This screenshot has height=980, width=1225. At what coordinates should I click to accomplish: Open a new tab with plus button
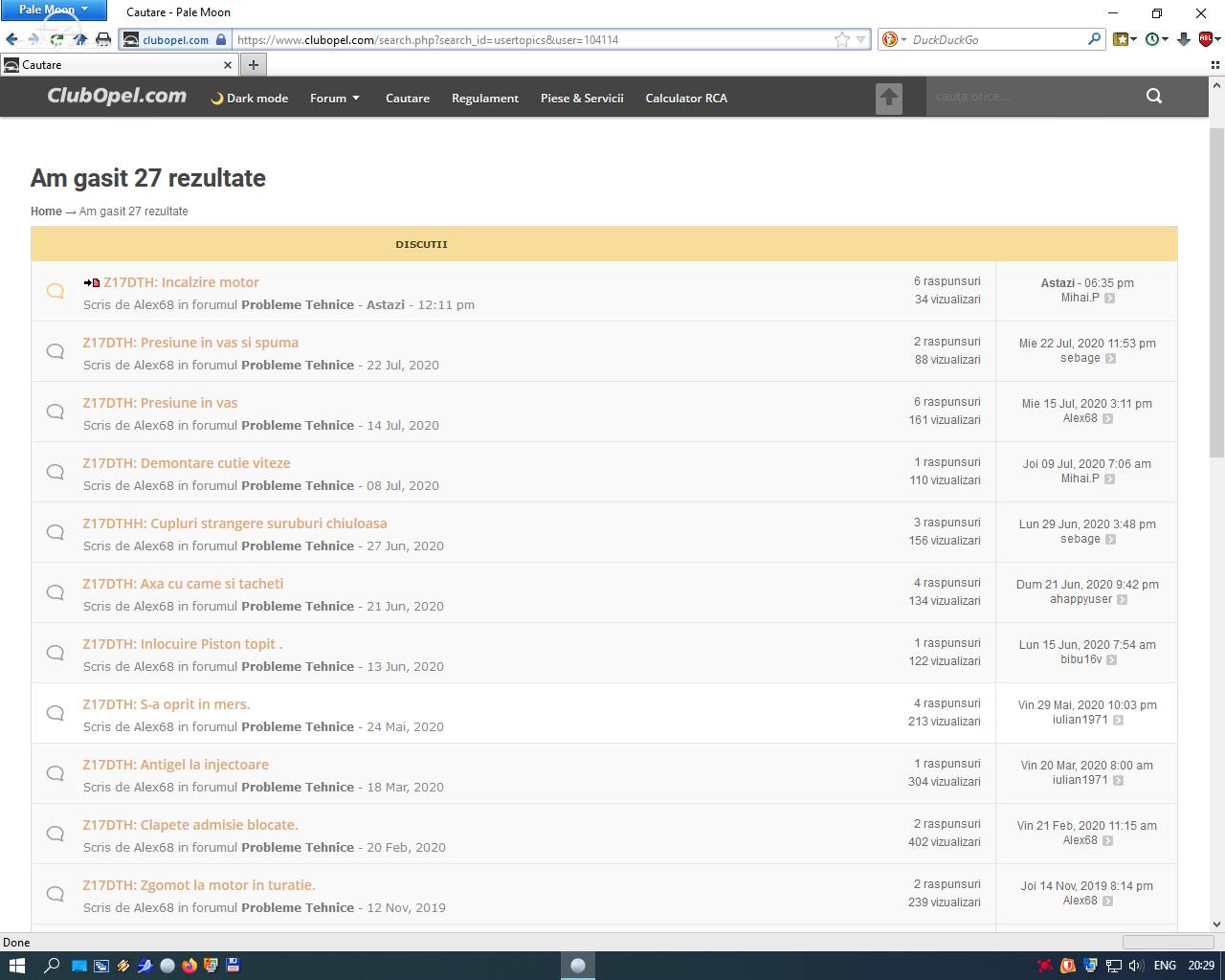(253, 64)
